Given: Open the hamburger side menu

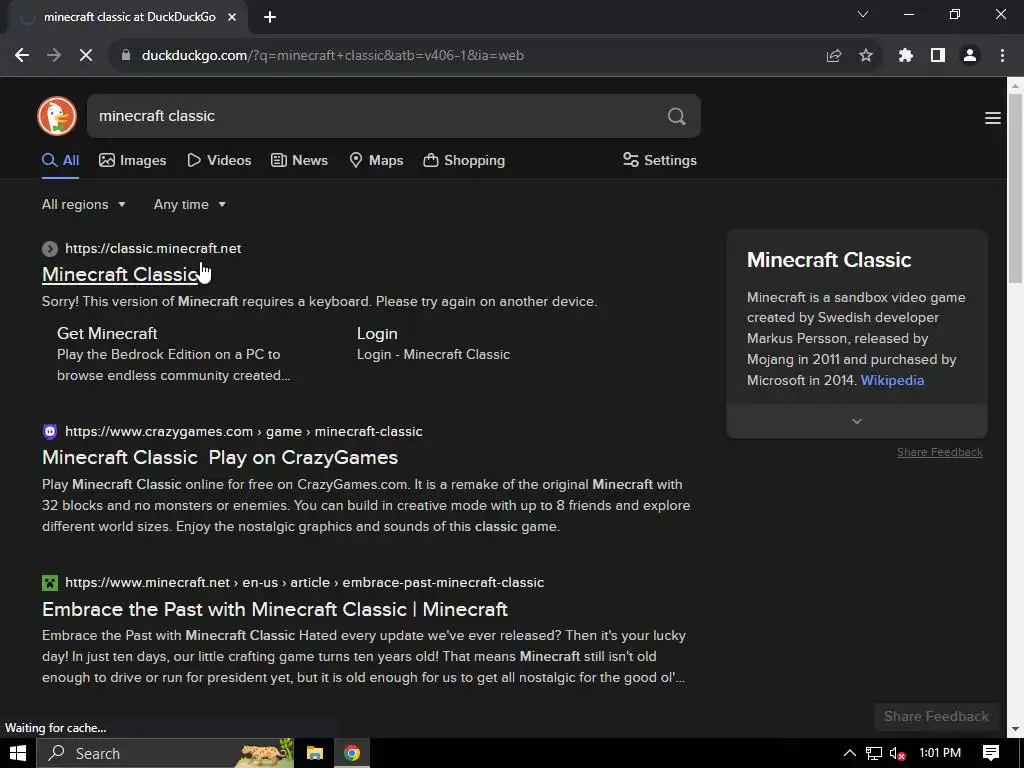Looking at the screenshot, I should point(993,118).
